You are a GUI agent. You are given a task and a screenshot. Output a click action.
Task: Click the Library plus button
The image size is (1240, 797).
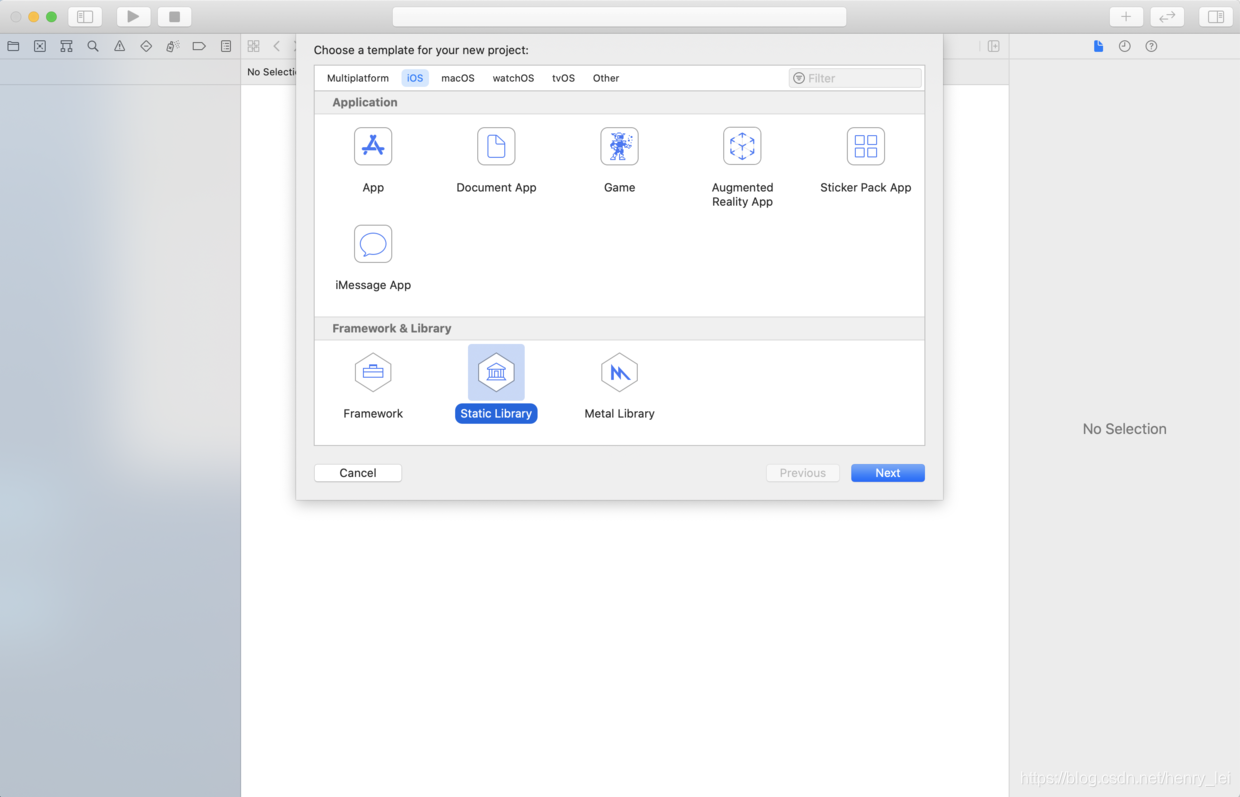coord(1126,16)
